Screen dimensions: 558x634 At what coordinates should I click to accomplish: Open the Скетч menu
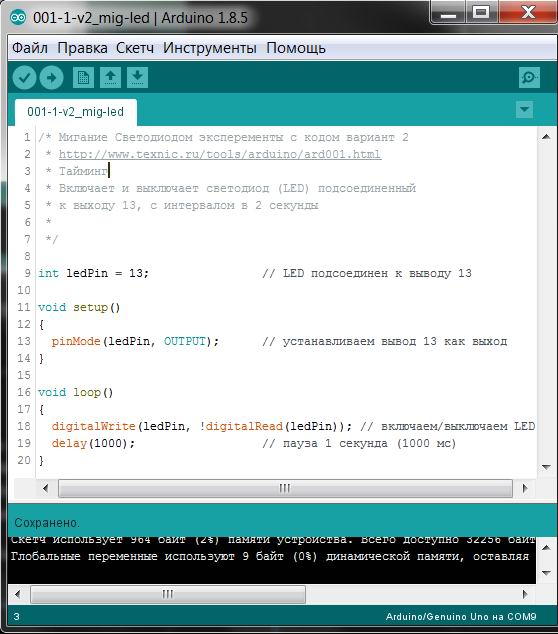135,48
